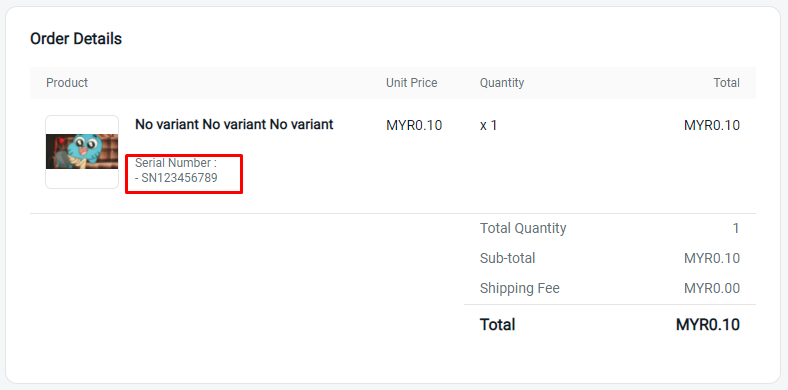Click the bold Total label

[x=498, y=325]
